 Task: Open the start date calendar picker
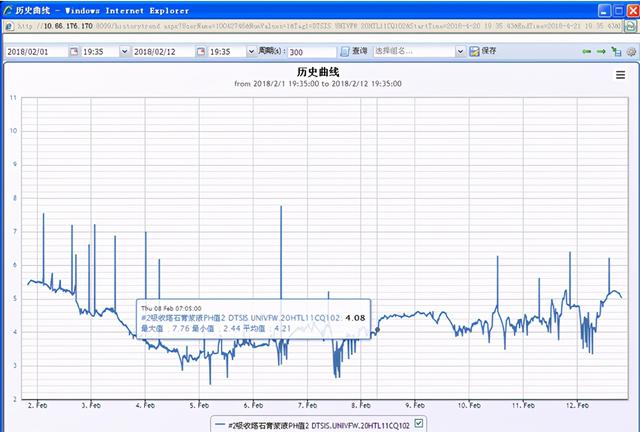[x=74, y=51]
